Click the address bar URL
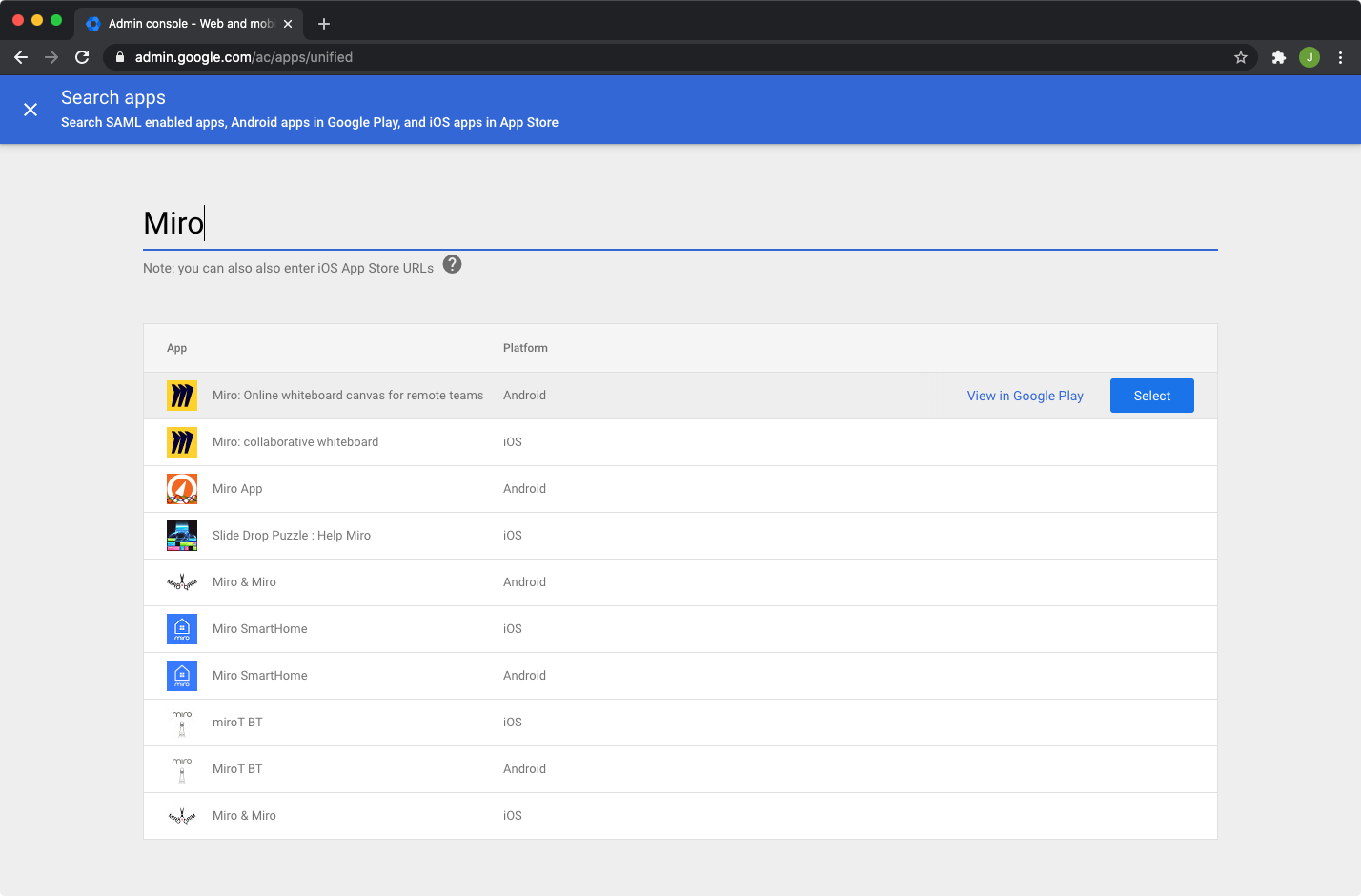The height and width of the screenshot is (896, 1361). [244, 57]
